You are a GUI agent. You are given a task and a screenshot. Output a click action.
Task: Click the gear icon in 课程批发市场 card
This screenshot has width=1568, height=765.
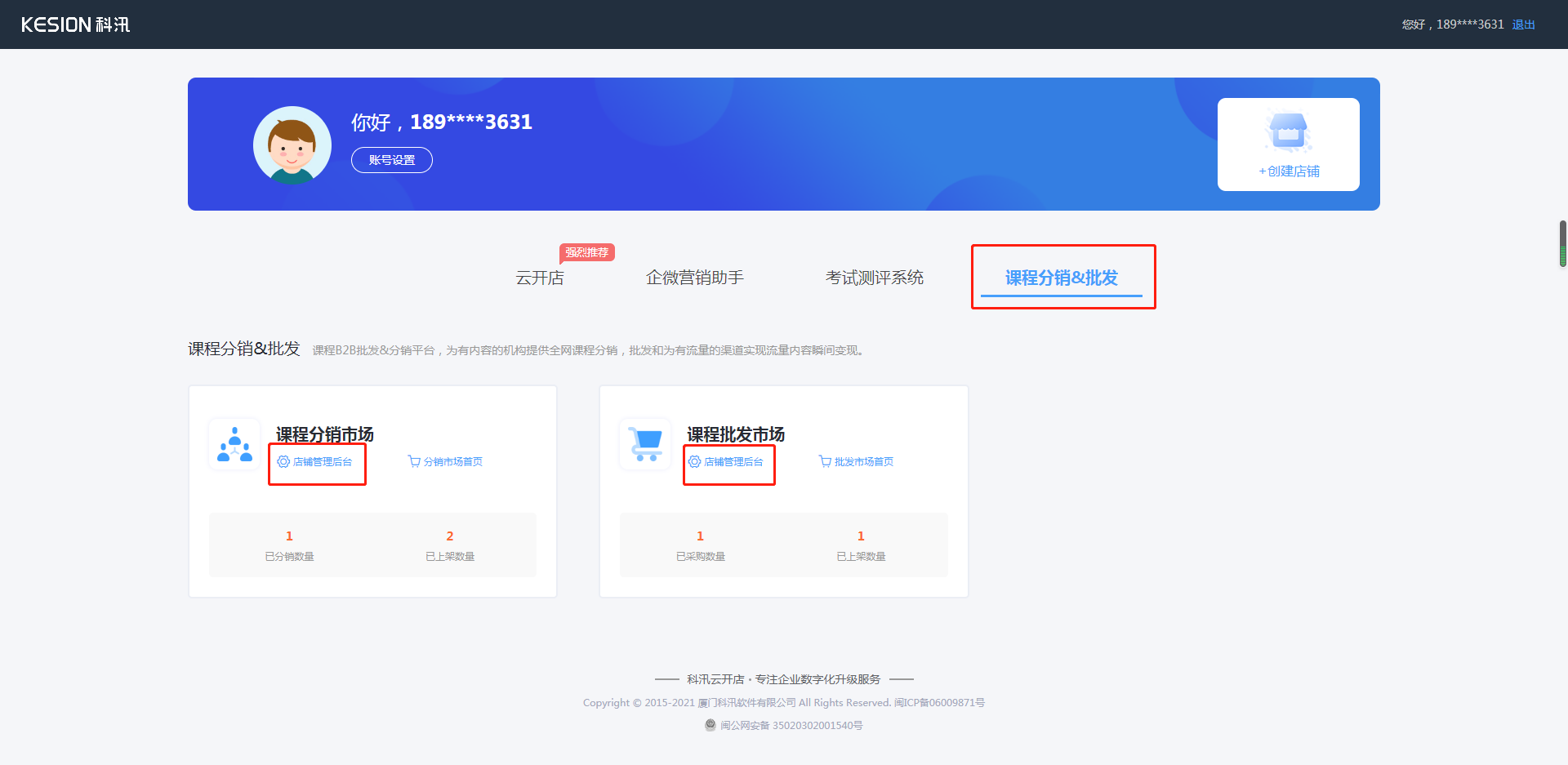coord(695,461)
